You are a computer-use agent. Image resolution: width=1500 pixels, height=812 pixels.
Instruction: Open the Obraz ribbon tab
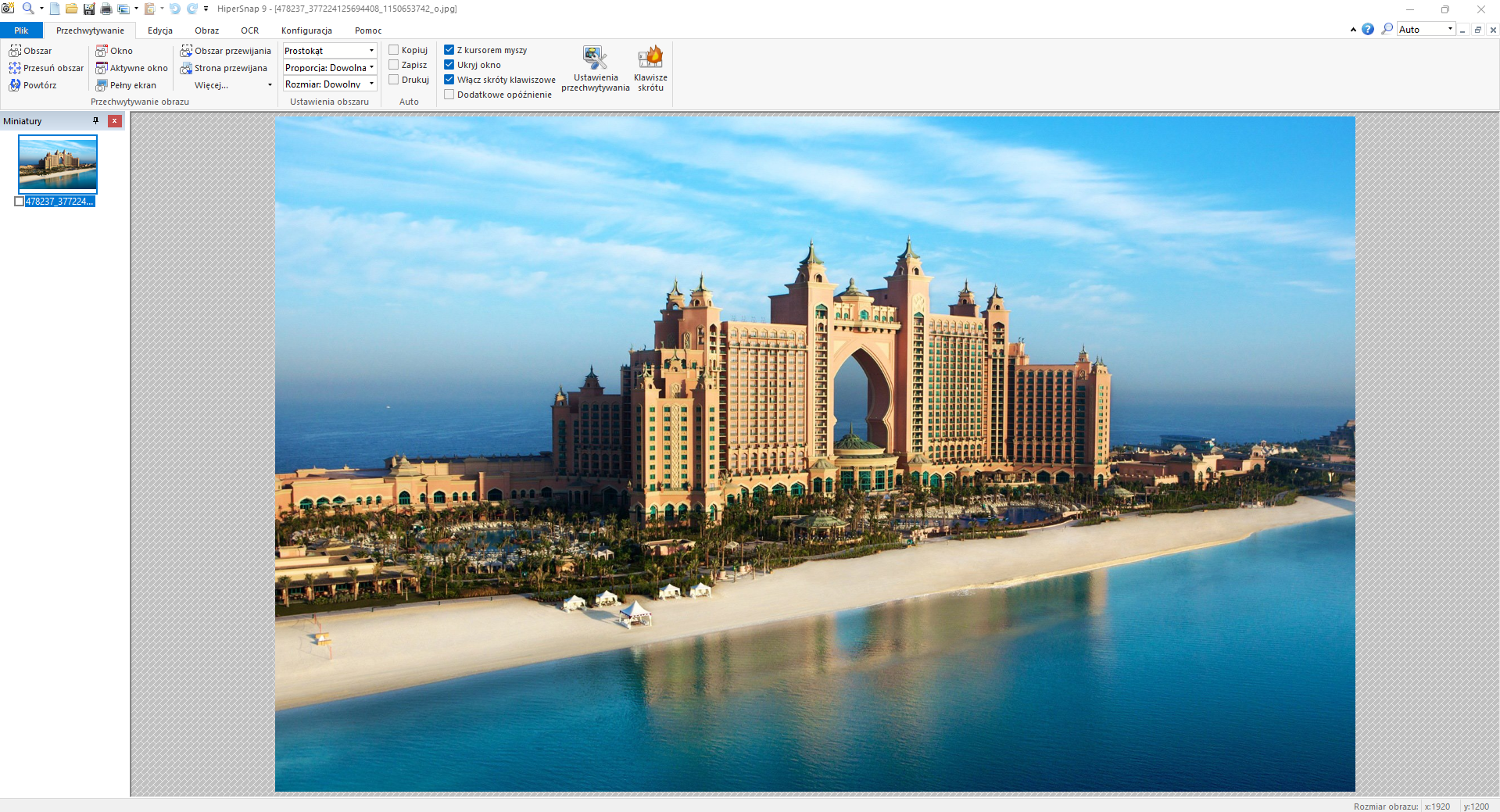point(207,30)
